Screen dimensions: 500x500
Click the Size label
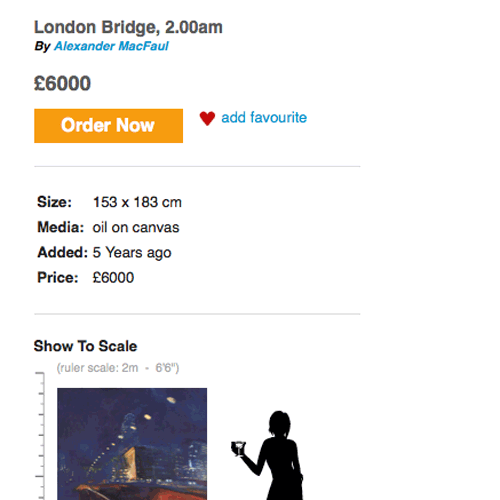(54, 202)
